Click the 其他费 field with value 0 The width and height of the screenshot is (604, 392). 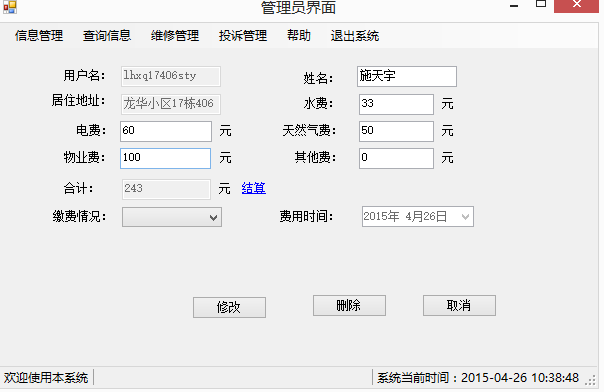click(396, 158)
